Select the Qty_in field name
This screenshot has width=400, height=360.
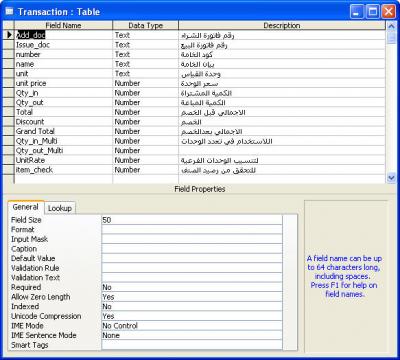(x=63, y=93)
